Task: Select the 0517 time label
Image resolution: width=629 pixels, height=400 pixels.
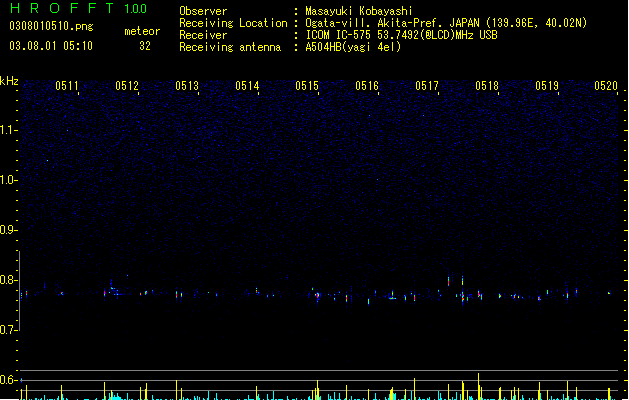Action: 427,86
